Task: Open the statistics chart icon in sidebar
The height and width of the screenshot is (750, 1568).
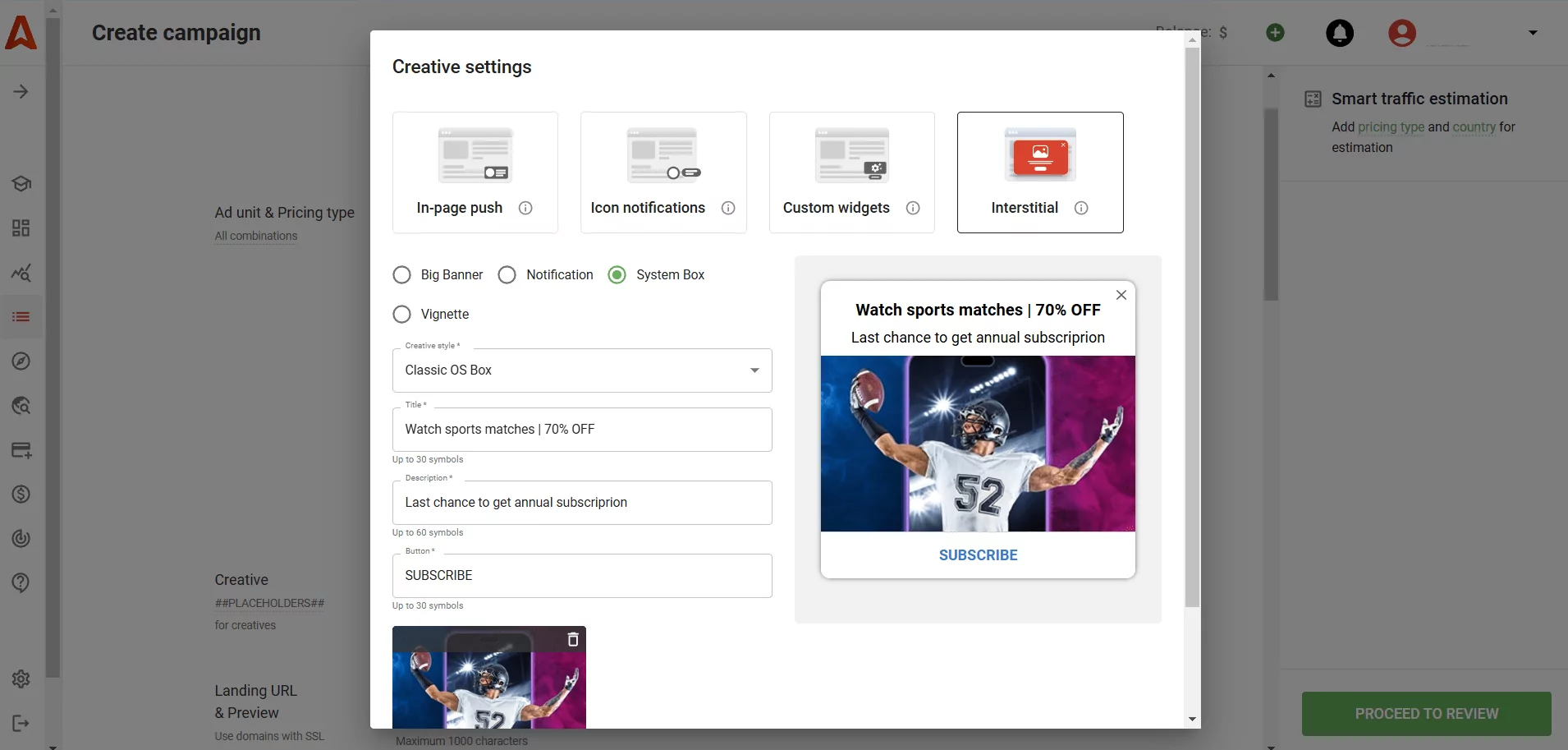Action: (x=21, y=273)
